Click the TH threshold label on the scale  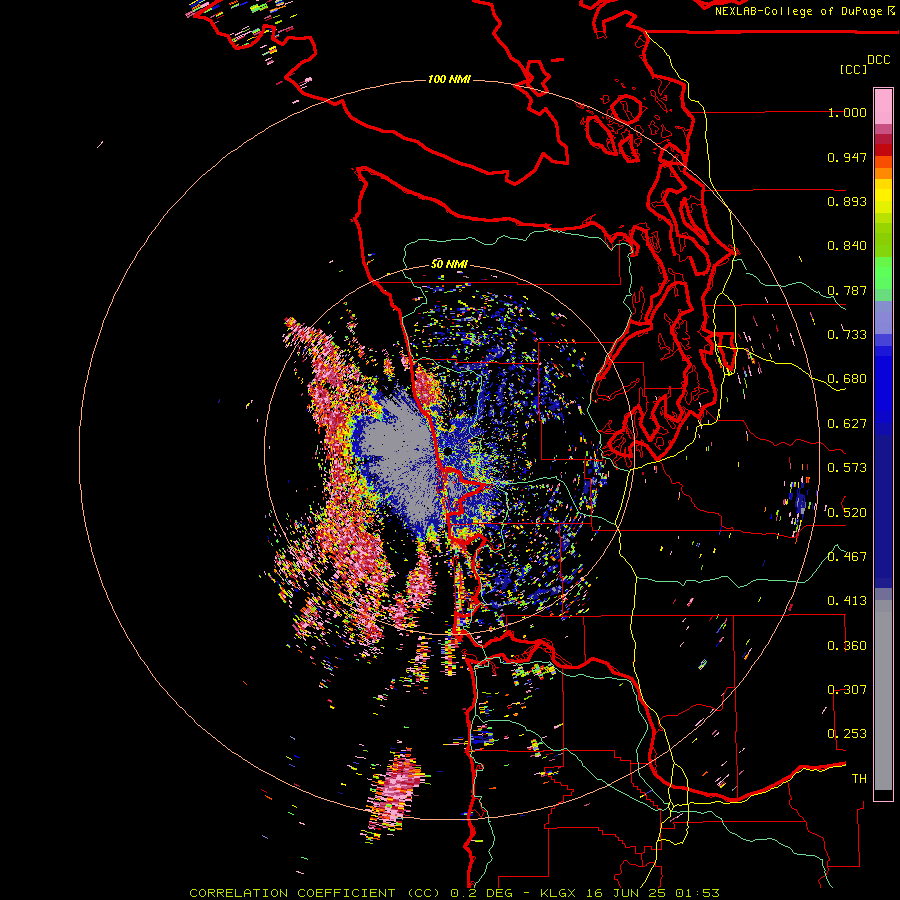(x=859, y=779)
